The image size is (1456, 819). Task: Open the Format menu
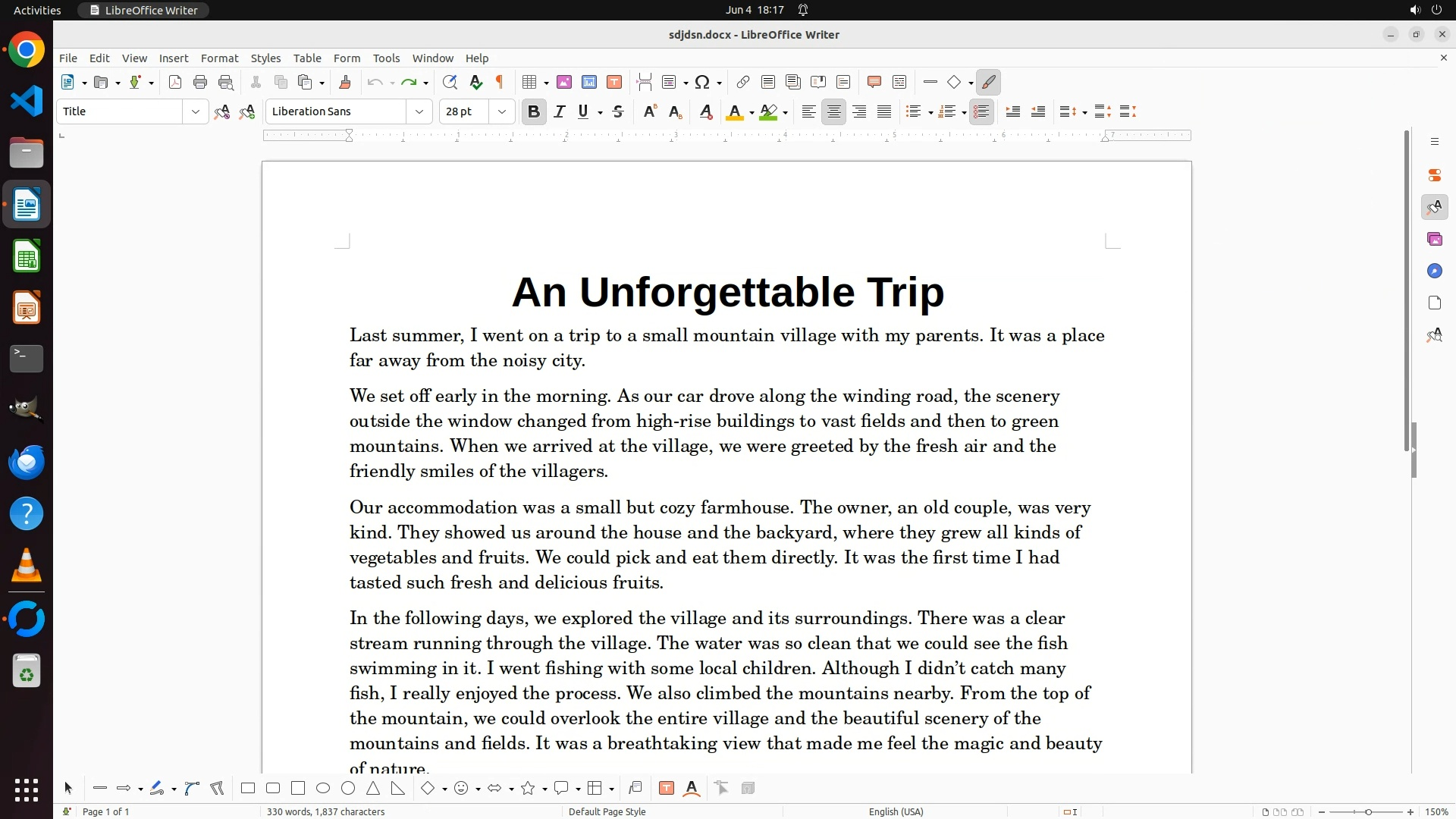pos(219,58)
